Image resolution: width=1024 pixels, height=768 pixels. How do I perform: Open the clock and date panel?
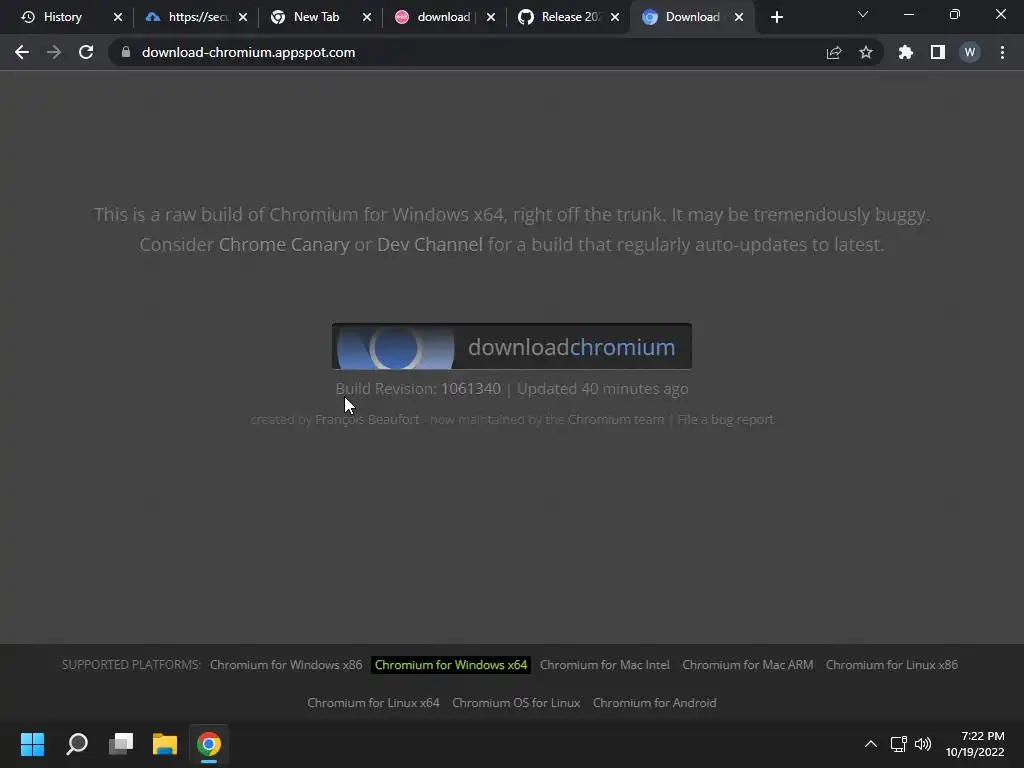coord(975,744)
